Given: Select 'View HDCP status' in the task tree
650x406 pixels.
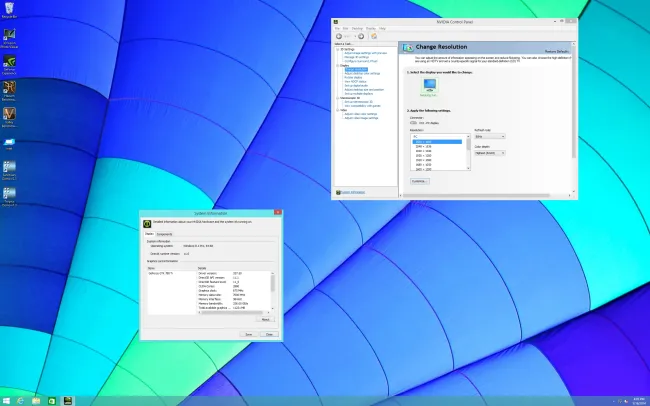Looking at the screenshot, I should 355,82.
